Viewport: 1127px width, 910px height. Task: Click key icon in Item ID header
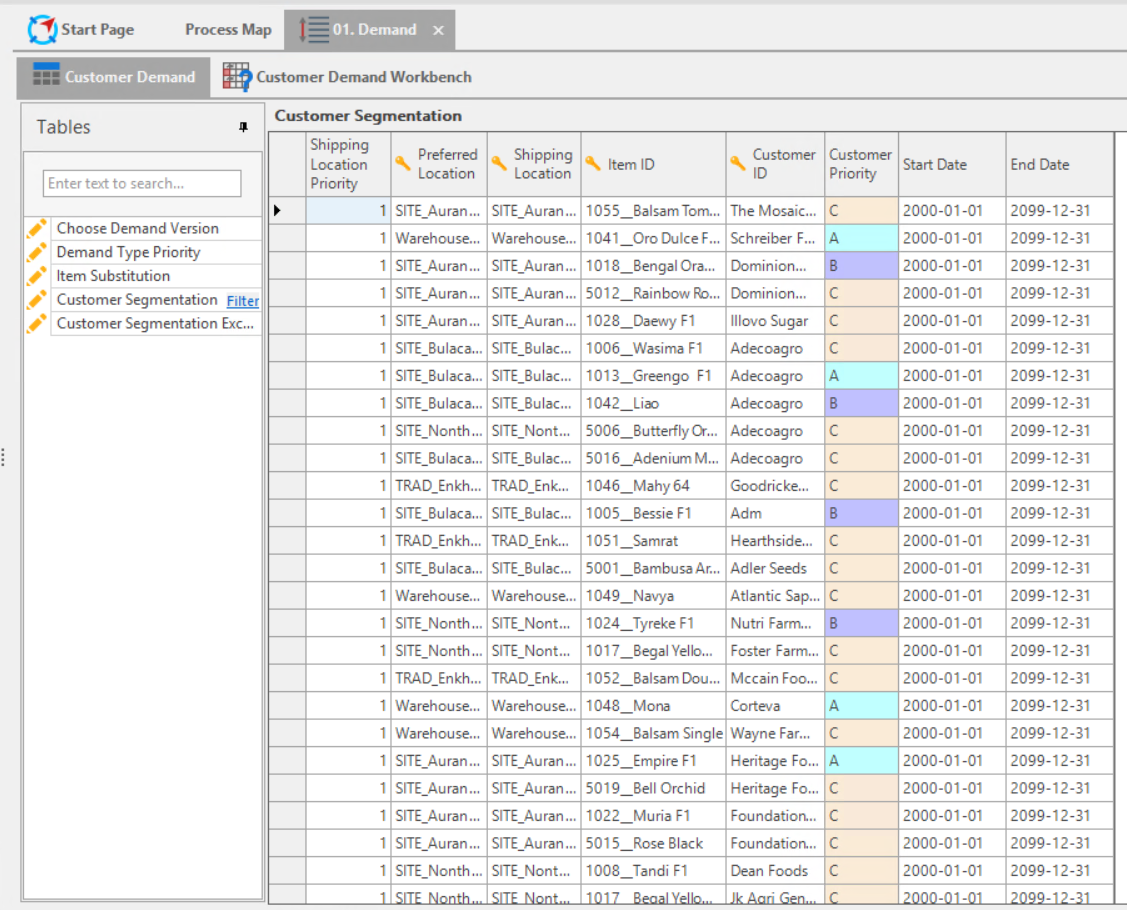593,163
